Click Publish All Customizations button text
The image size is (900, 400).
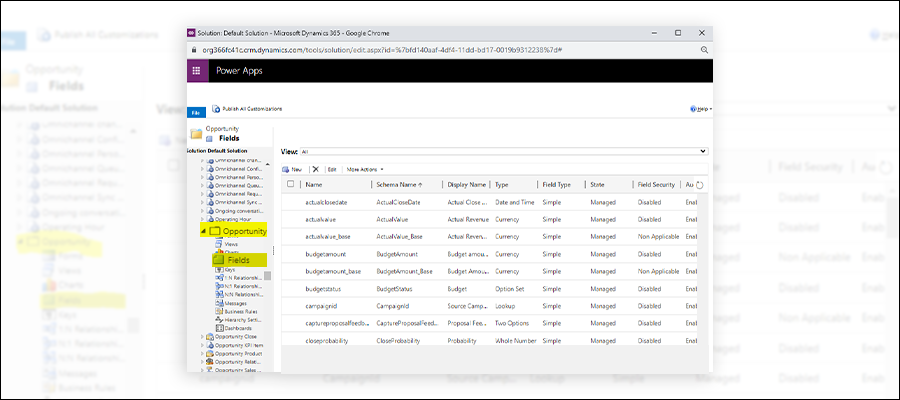click(x=253, y=109)
